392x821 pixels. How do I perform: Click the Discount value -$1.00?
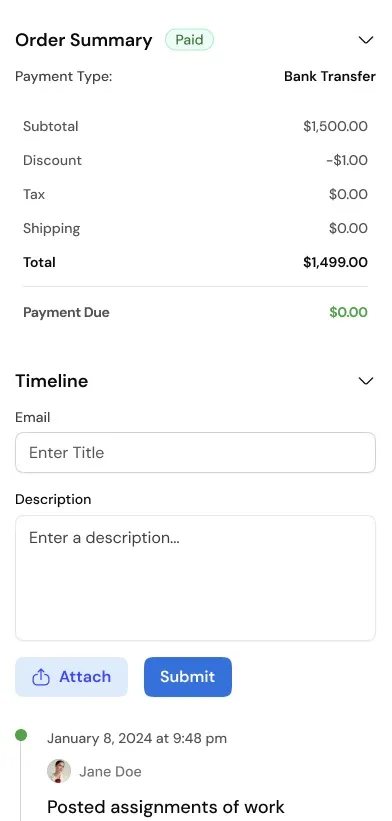tap(347, 160)
